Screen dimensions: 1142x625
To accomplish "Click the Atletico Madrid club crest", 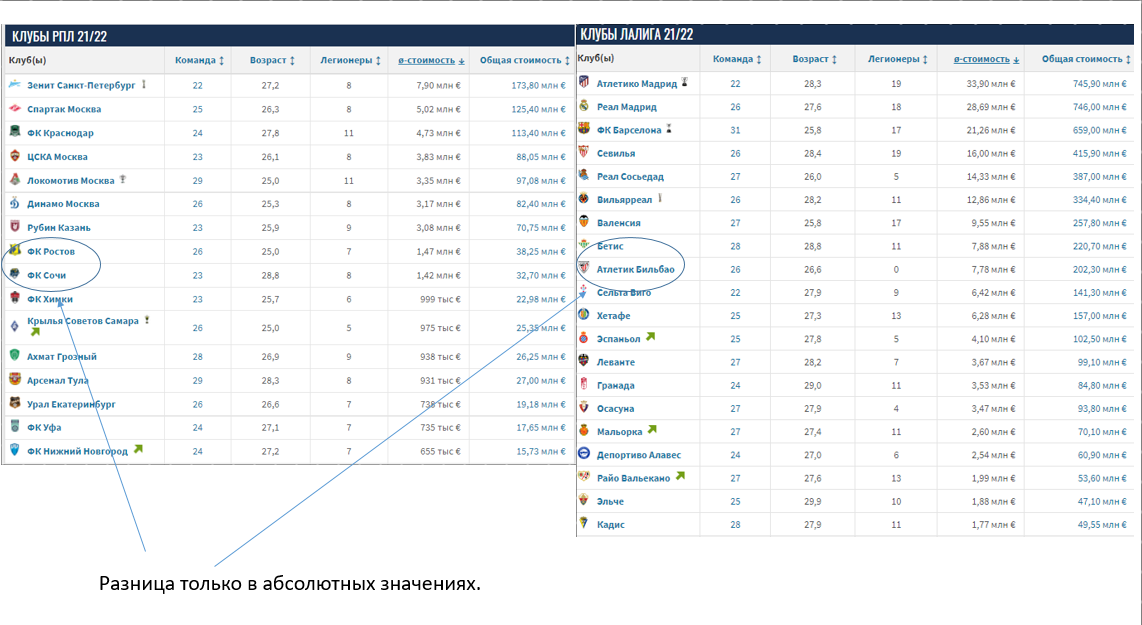I will [x=584, y=82].
